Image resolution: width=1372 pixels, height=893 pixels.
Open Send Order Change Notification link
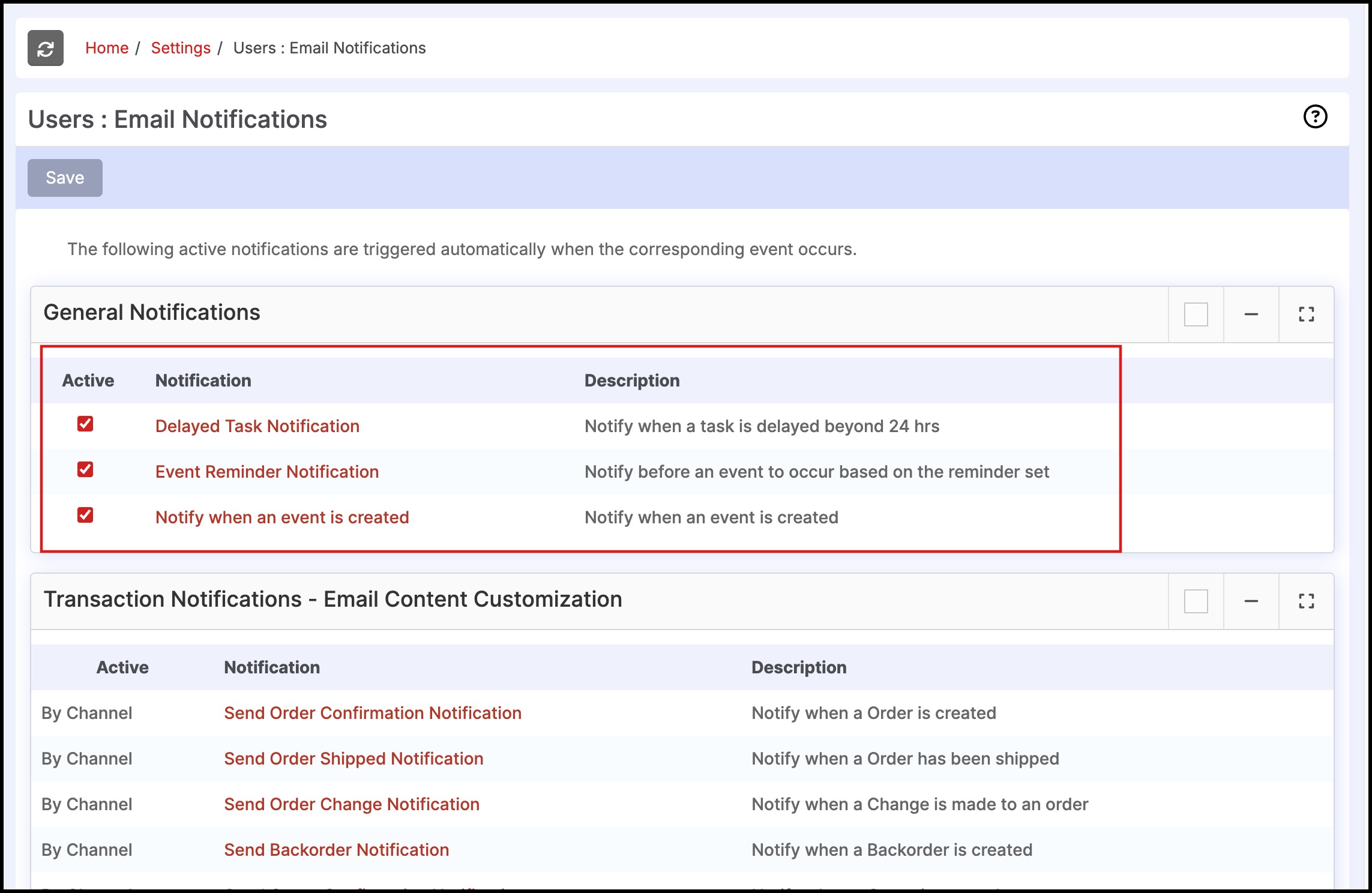(352, 804)
